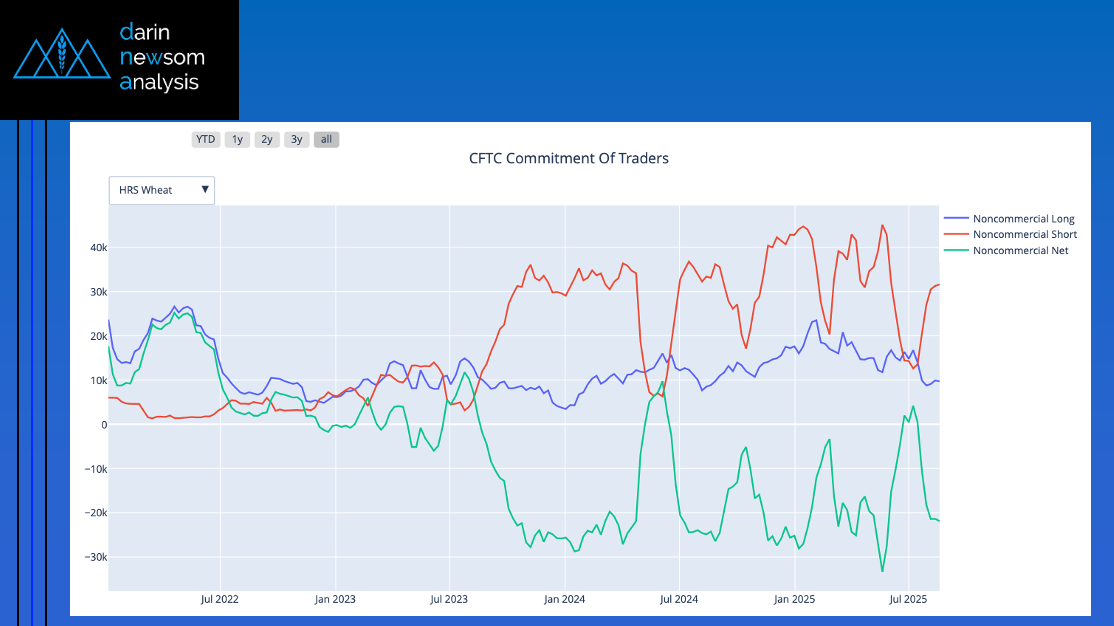Click the blue legend line marker
This screenshot has width=1114, height=626.
(x=956, y=219)
